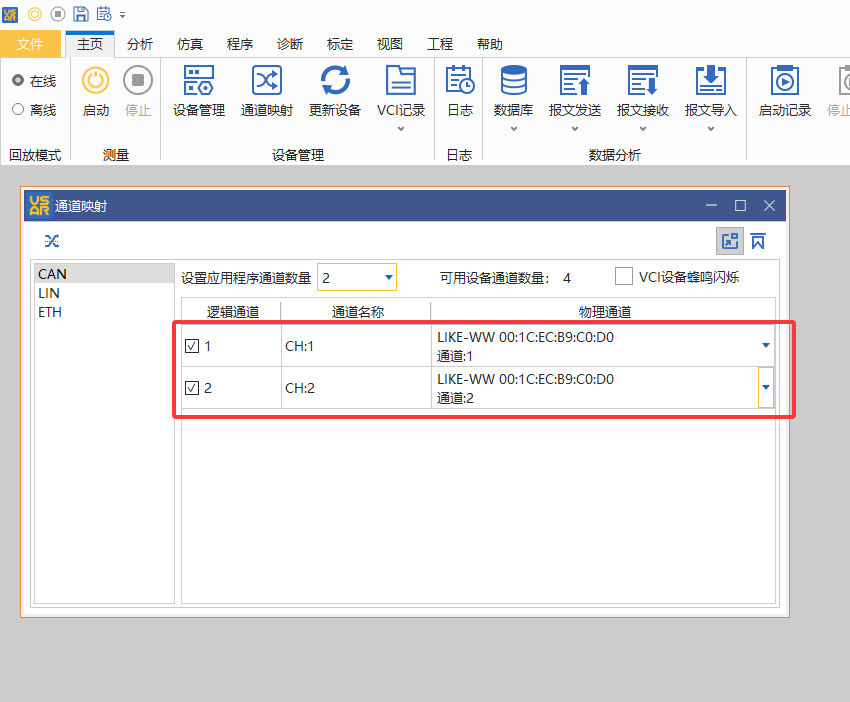The image size is (850, 702).
Task: Enable the VCI设备蜂鸣闪烁 checkbox
Action: pos(624,277)
